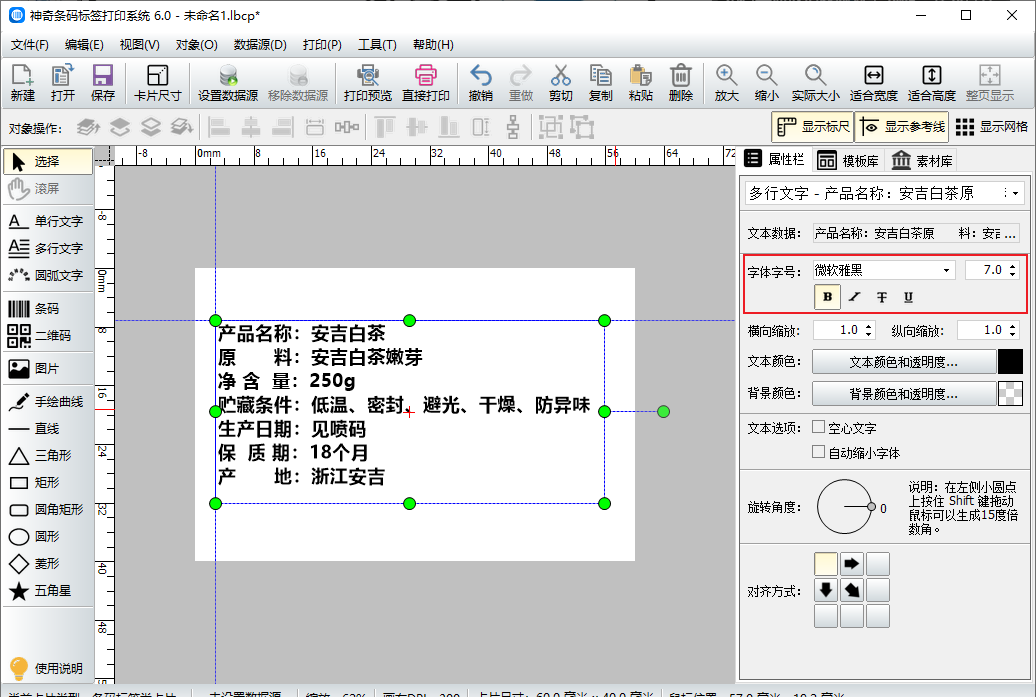Enable the 自动缩小字体 checkbox
The image size is (1036, 697).
tap(818, 452)
